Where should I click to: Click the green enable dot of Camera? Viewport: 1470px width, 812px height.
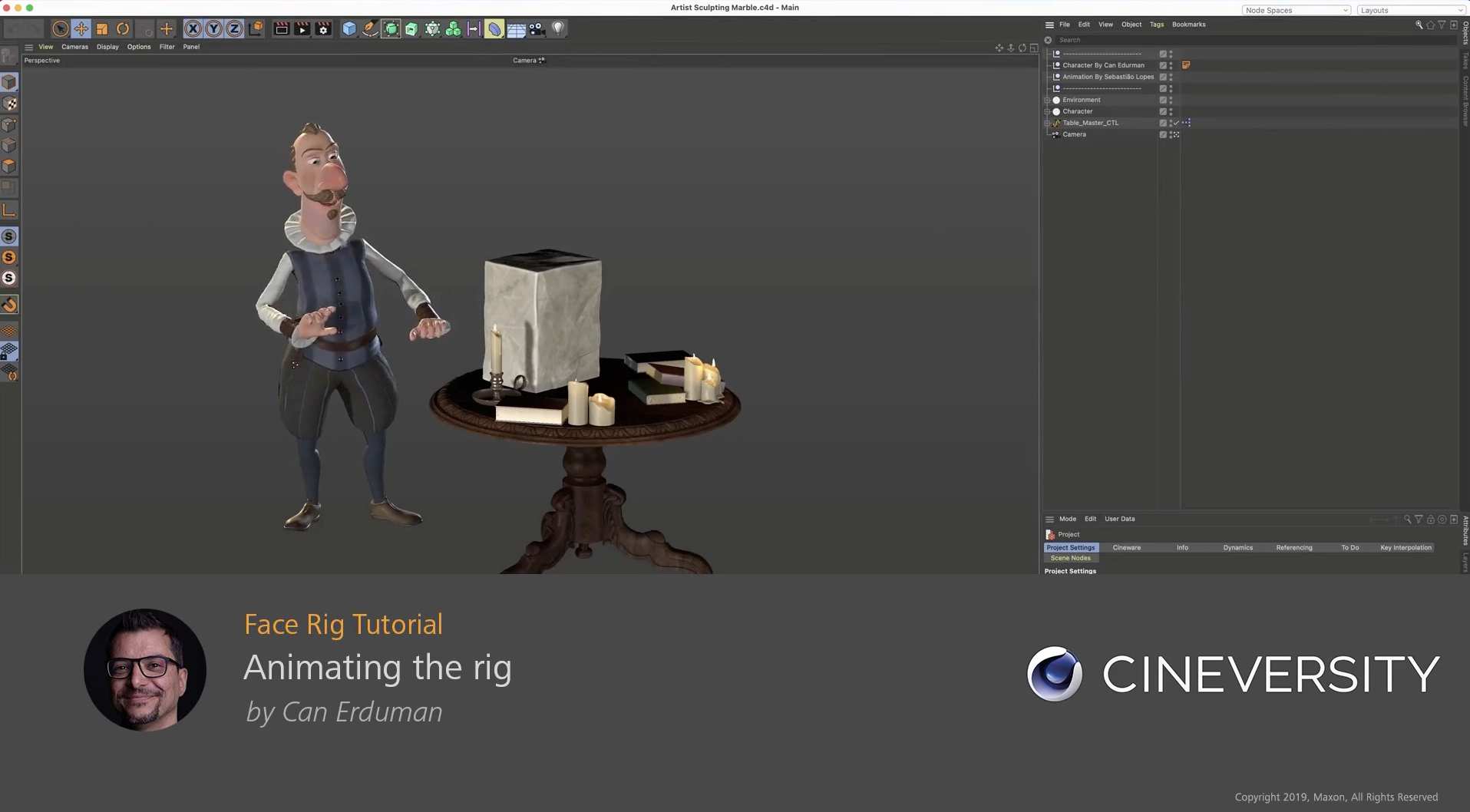click(x=1169, y=133)
